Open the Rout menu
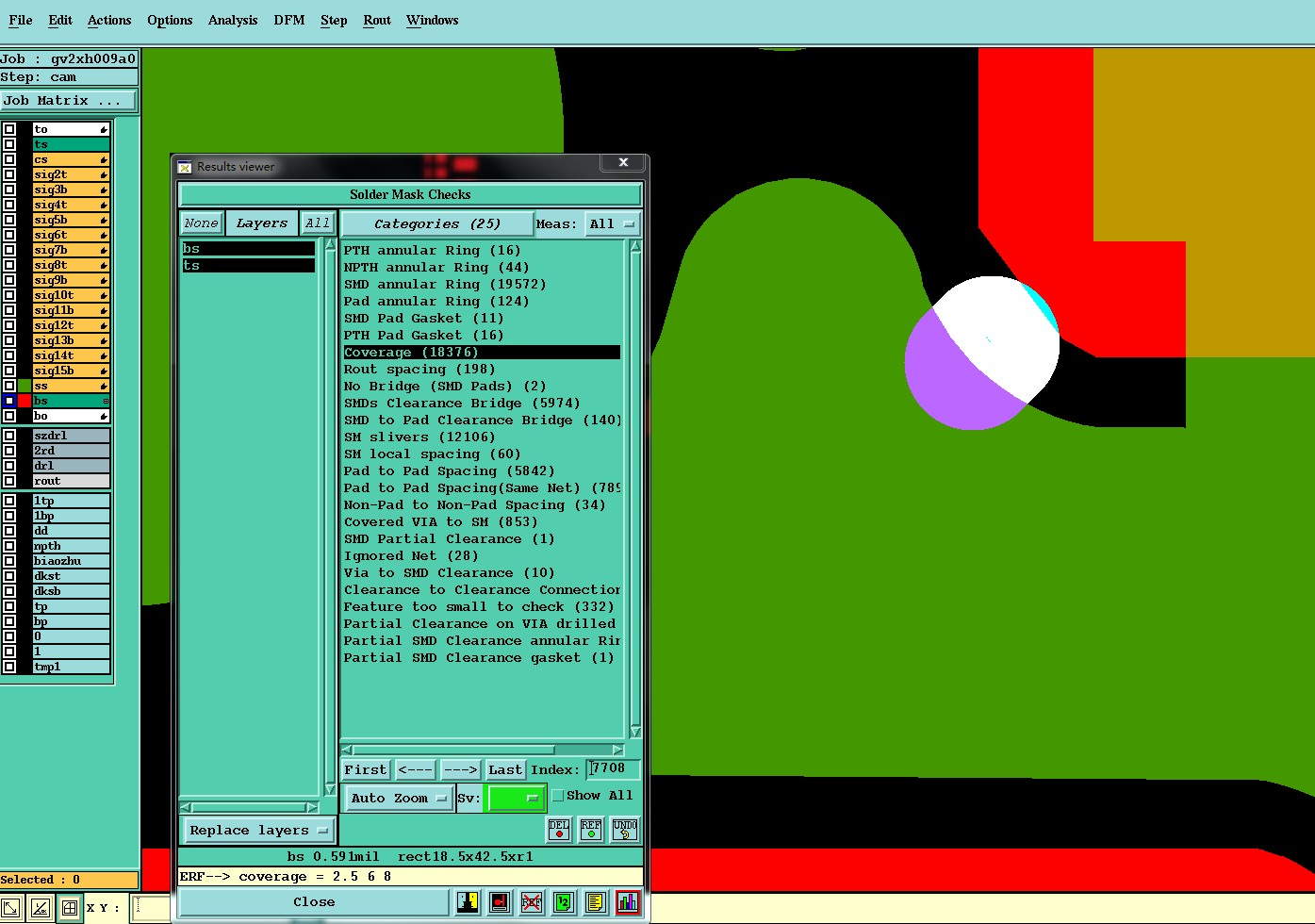The width and height of the screenshot is (1315, 924). point(377,20)
